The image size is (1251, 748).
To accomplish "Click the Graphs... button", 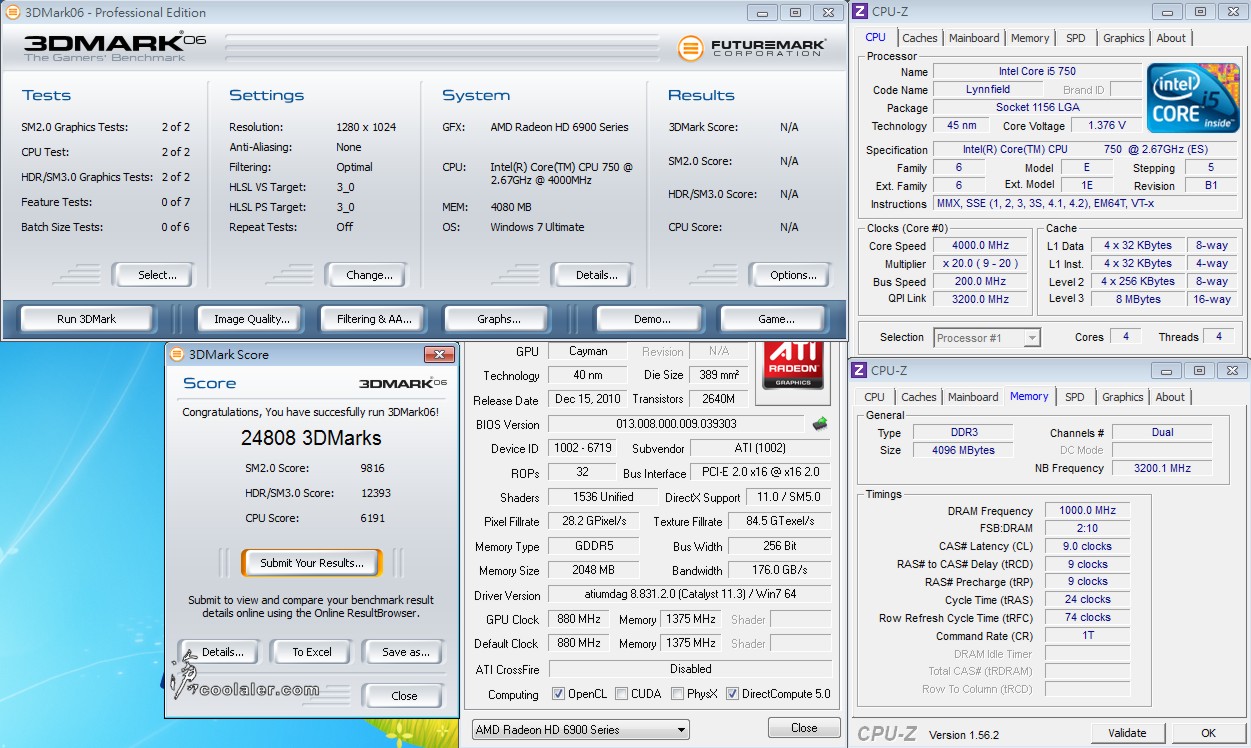I will click(x=498, y=319).
